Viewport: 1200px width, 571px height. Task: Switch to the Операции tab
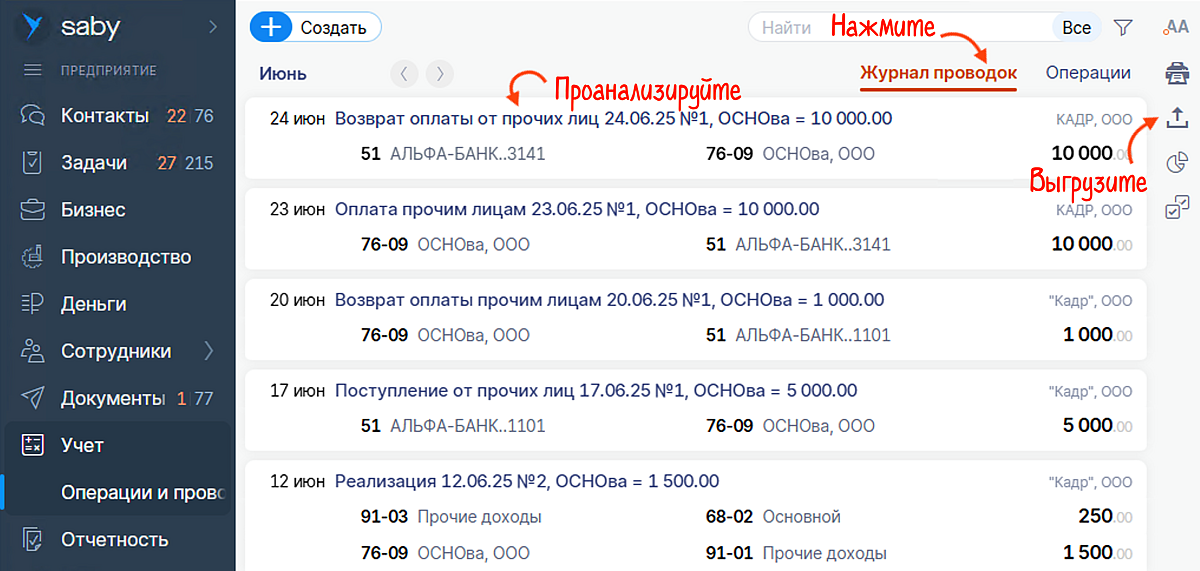click(1088, 73)
